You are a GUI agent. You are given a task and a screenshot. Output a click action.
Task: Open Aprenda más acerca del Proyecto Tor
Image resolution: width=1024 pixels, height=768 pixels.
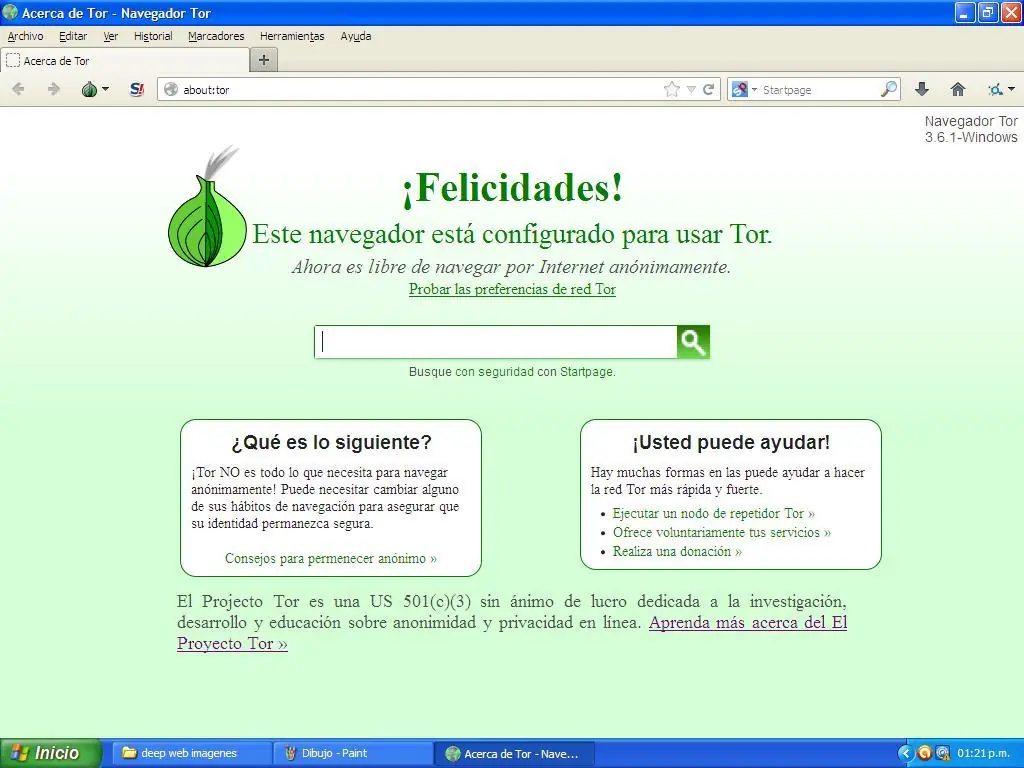tap(512, 633)
